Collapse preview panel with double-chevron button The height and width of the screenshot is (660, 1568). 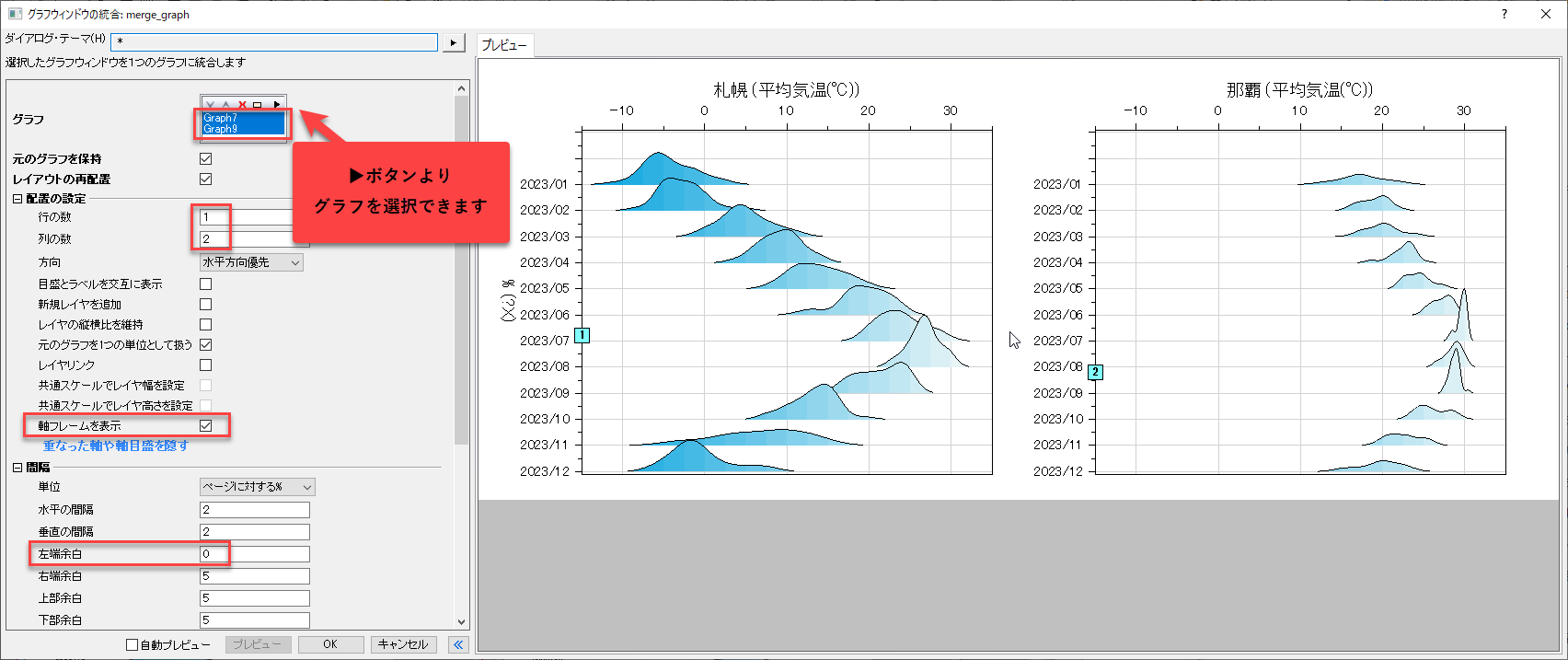458,644
